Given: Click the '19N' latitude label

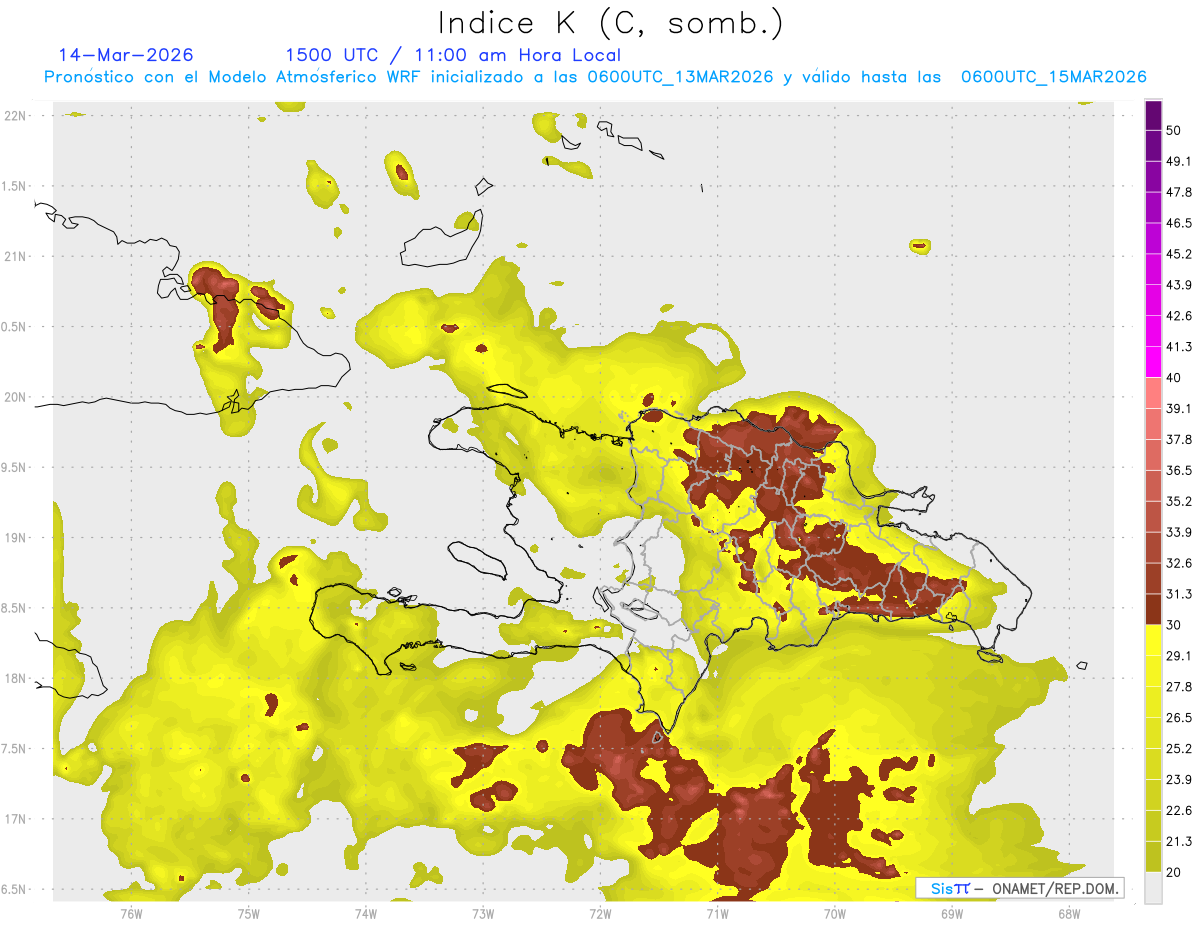Looking at the screenshot, I should pyautogui.click(x=14, y=538).
